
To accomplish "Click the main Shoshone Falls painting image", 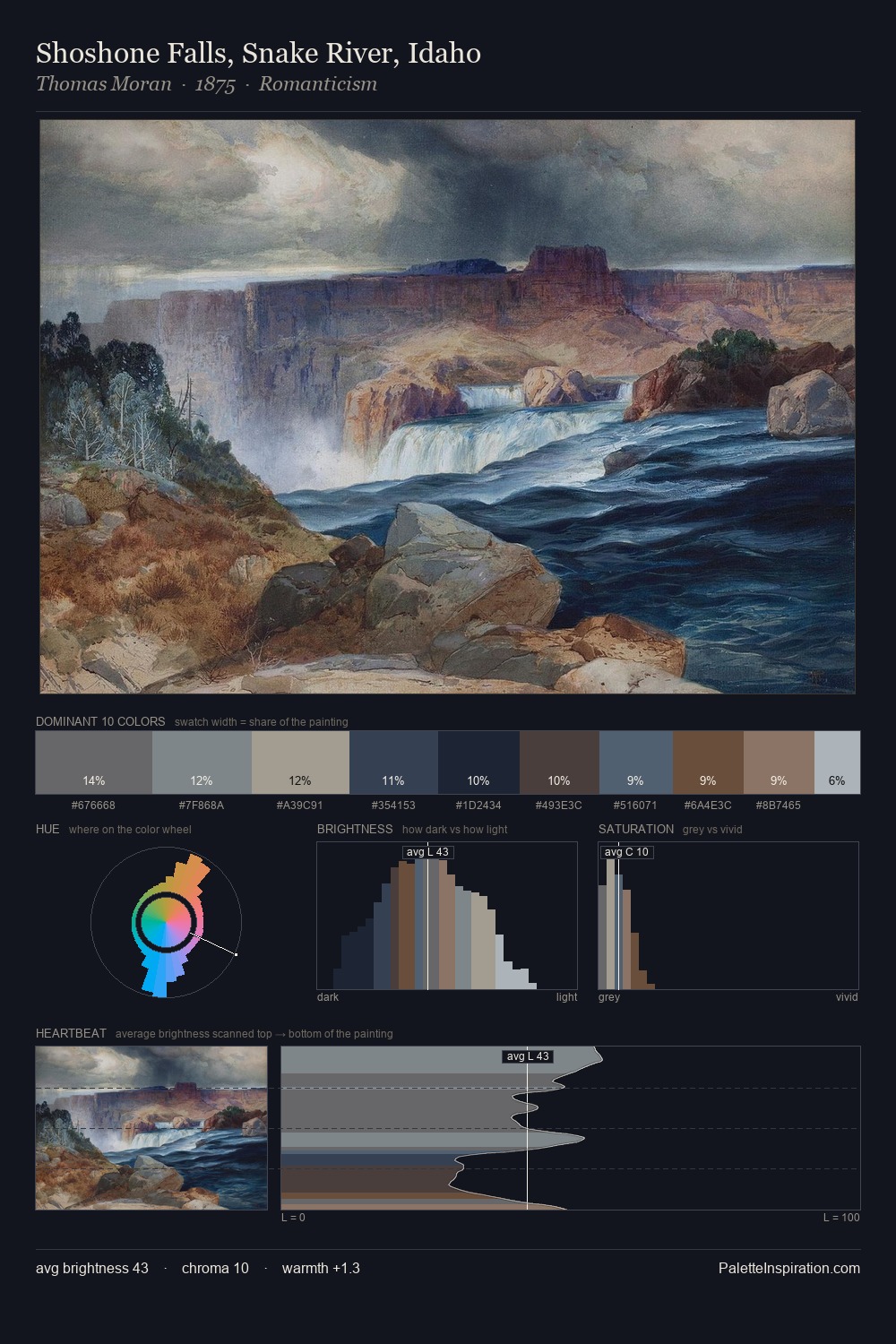I will click(x=447, y=407).
